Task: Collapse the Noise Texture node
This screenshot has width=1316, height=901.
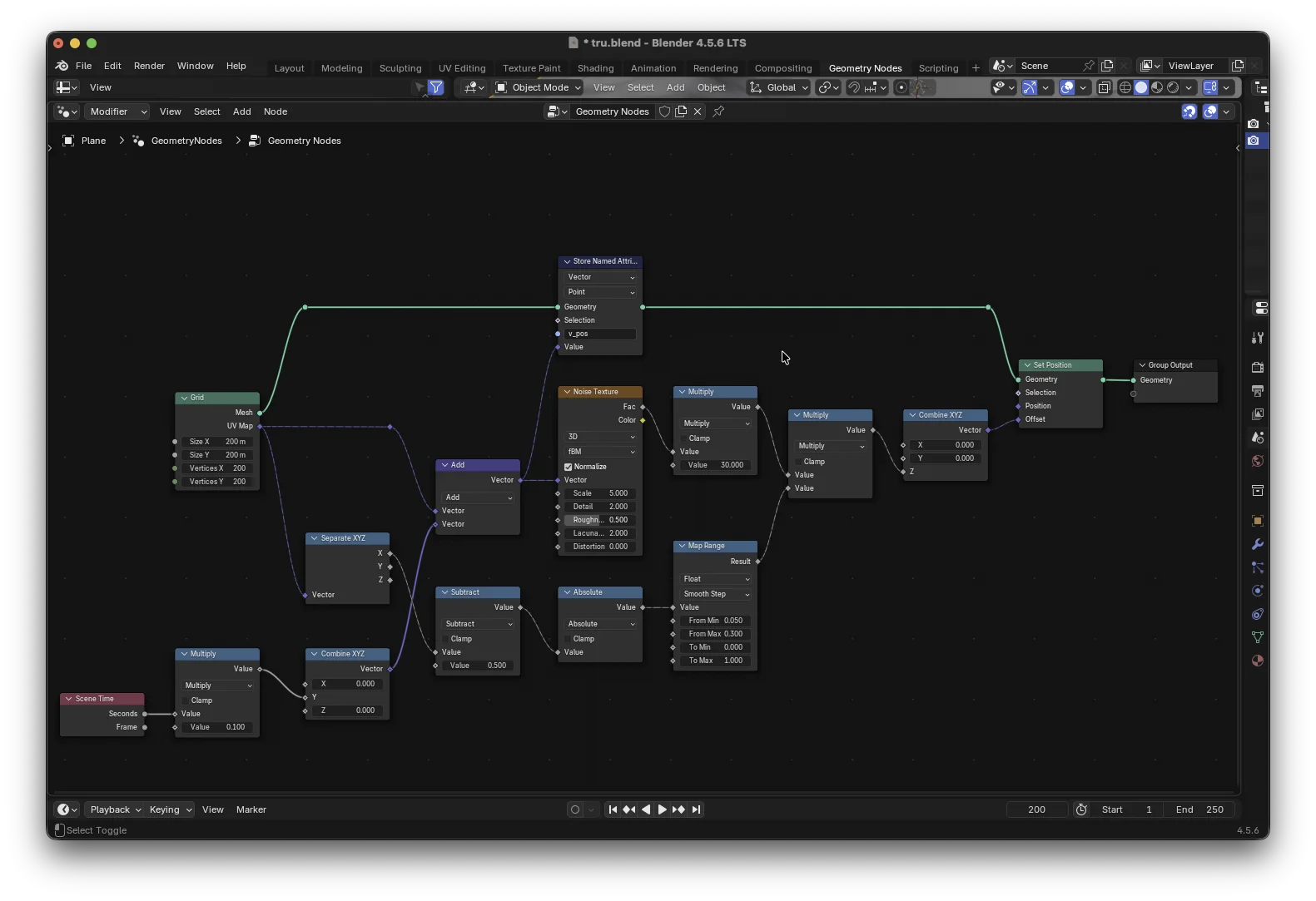Action: (567, 392)
